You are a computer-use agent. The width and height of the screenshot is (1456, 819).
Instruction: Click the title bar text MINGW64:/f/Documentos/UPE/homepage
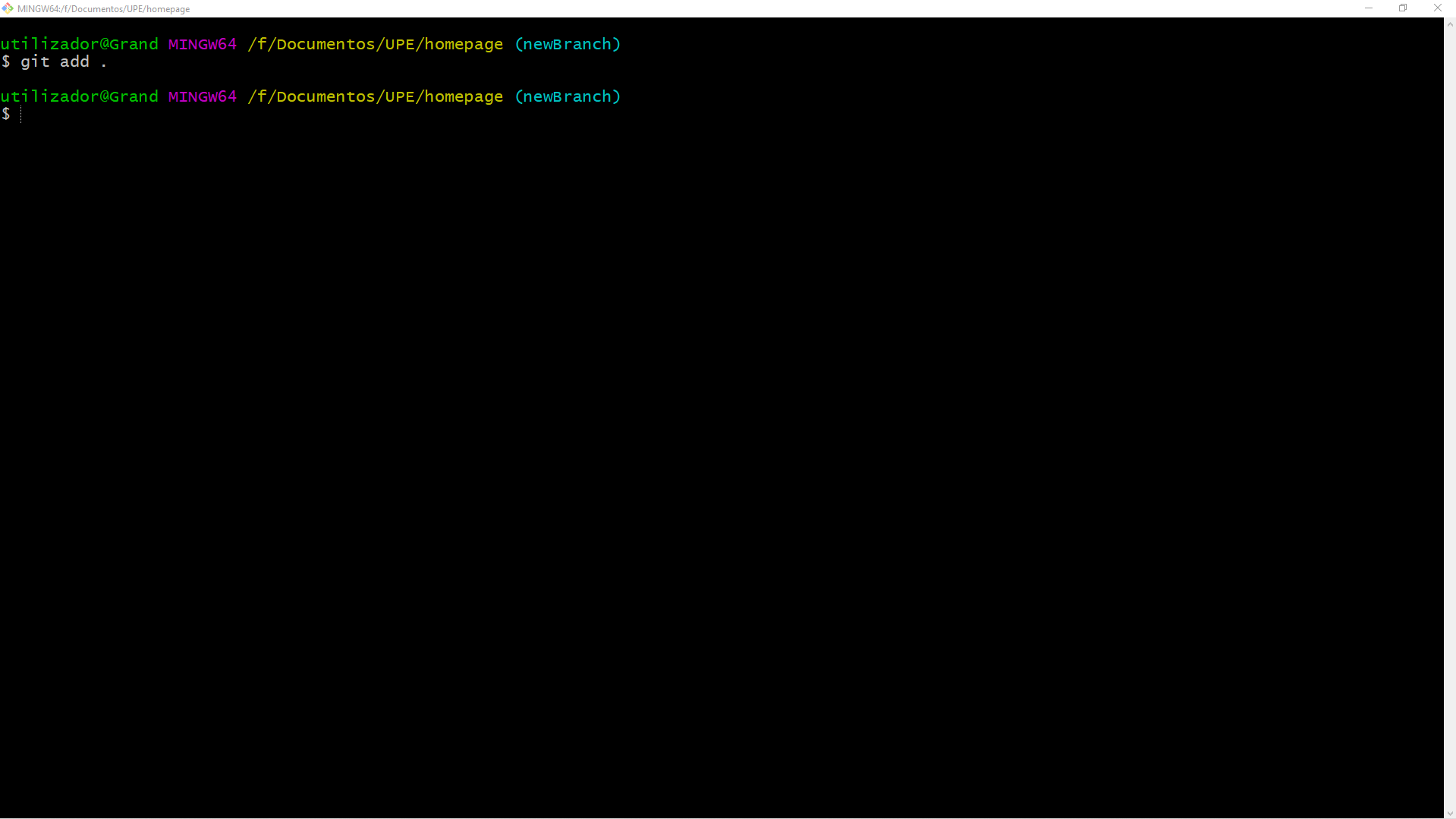click(x=103, y=9)
